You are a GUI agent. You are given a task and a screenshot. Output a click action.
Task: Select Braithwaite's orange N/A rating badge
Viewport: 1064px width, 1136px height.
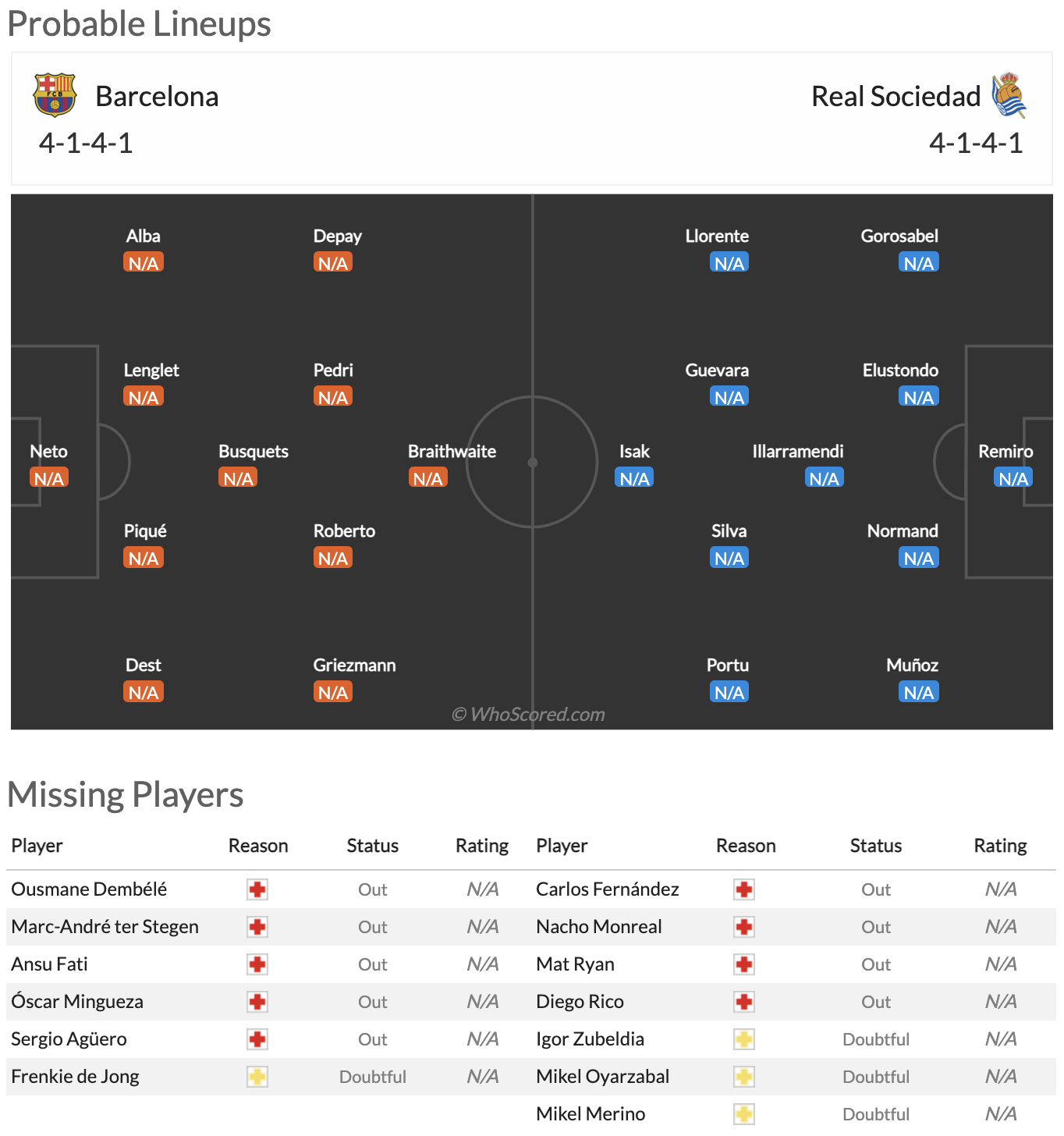[x=427, y=477]
